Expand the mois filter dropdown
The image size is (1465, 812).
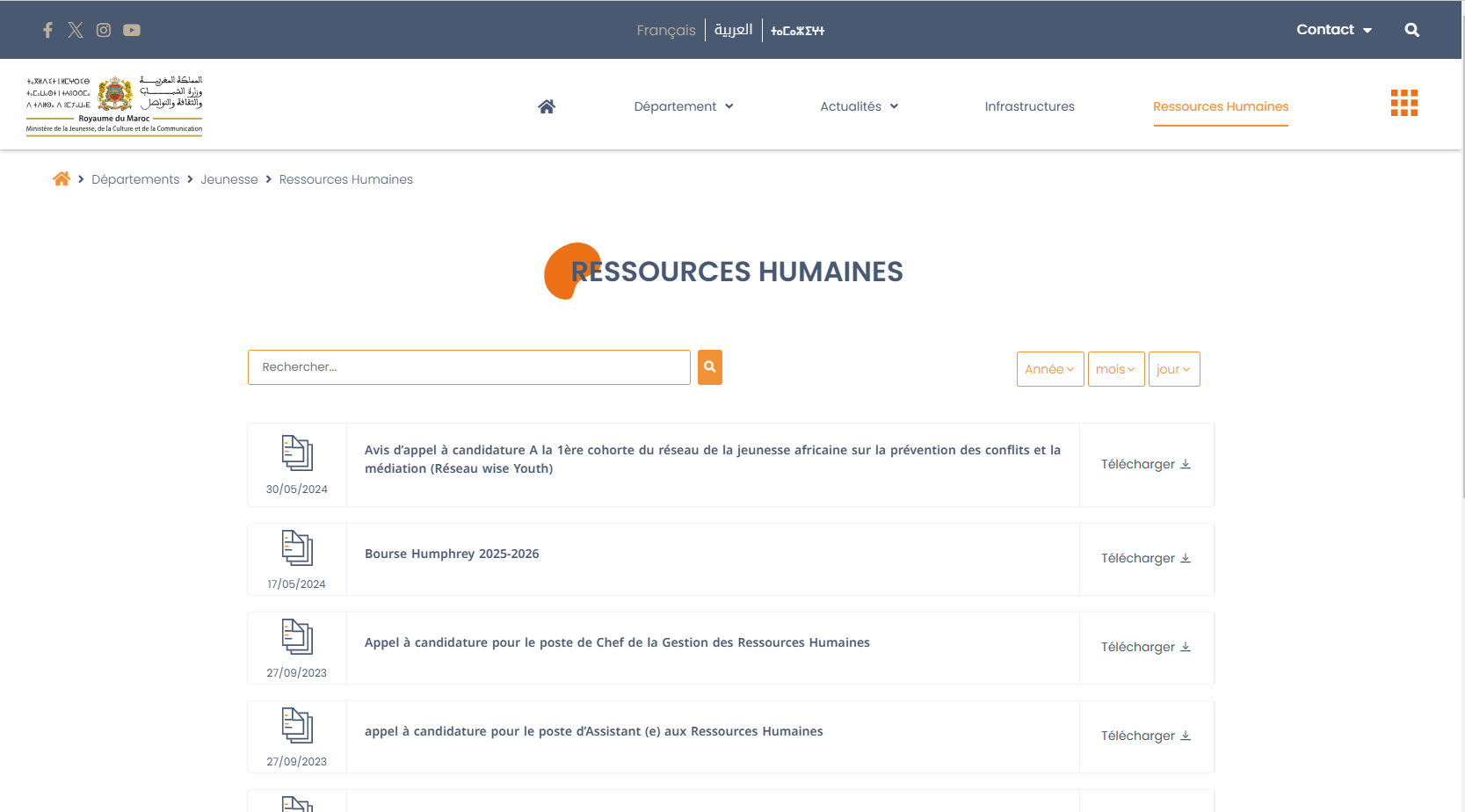point(1115,369)
